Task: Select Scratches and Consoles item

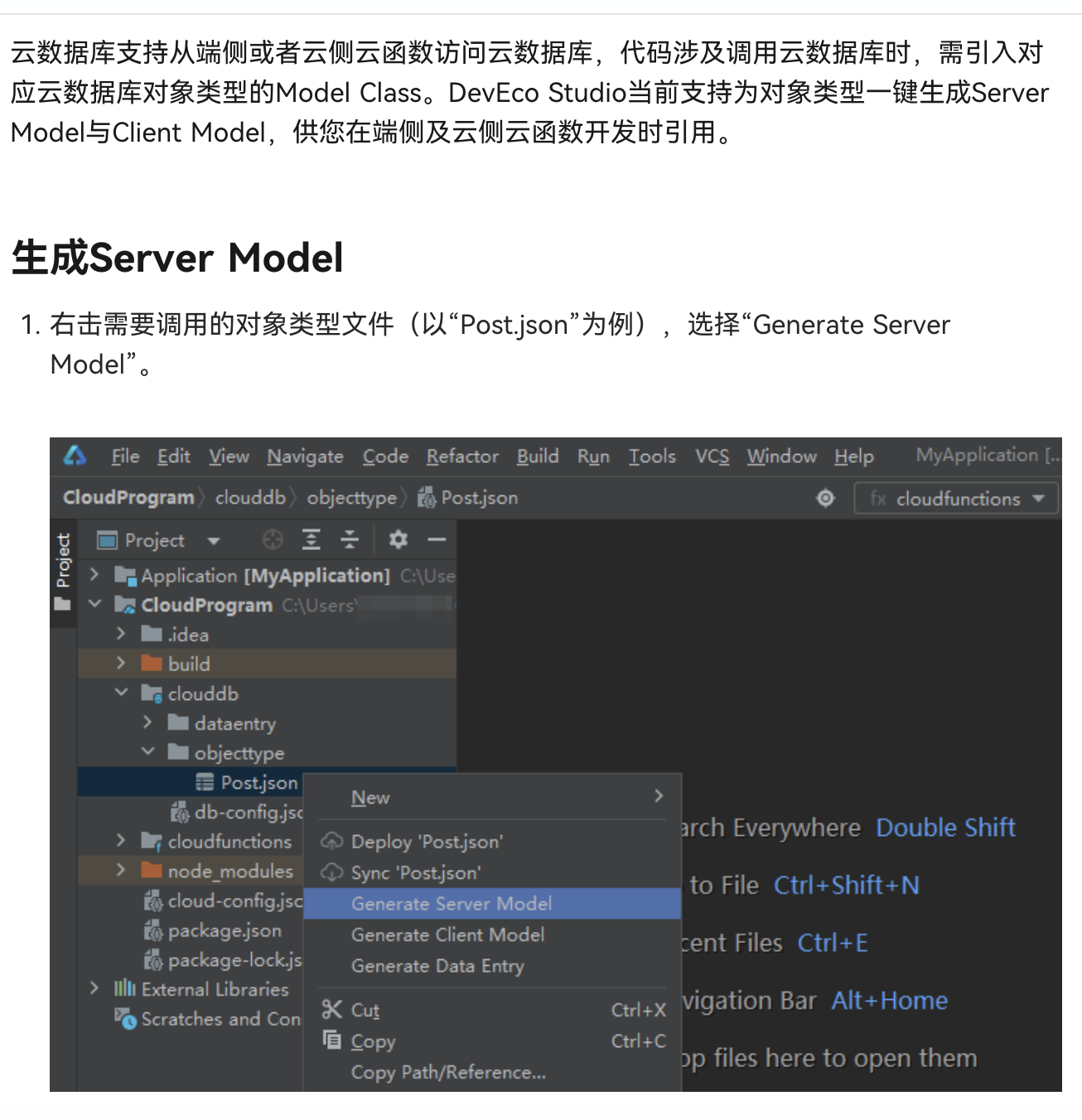Action: coord(208,1019)
